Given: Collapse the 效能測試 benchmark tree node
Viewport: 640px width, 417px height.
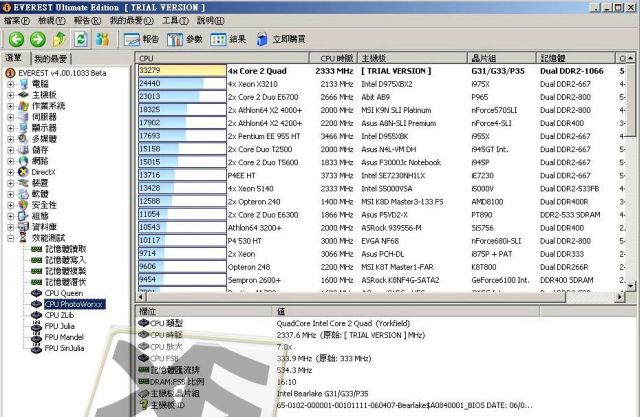Looking at the screenshot, I should tap(11, 238).
